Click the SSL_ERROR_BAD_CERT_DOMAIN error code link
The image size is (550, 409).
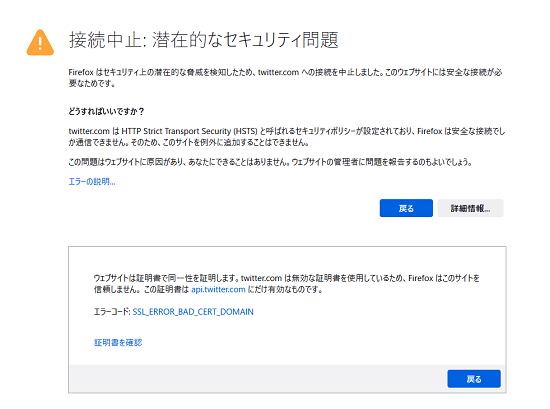(x=193, y=311)
